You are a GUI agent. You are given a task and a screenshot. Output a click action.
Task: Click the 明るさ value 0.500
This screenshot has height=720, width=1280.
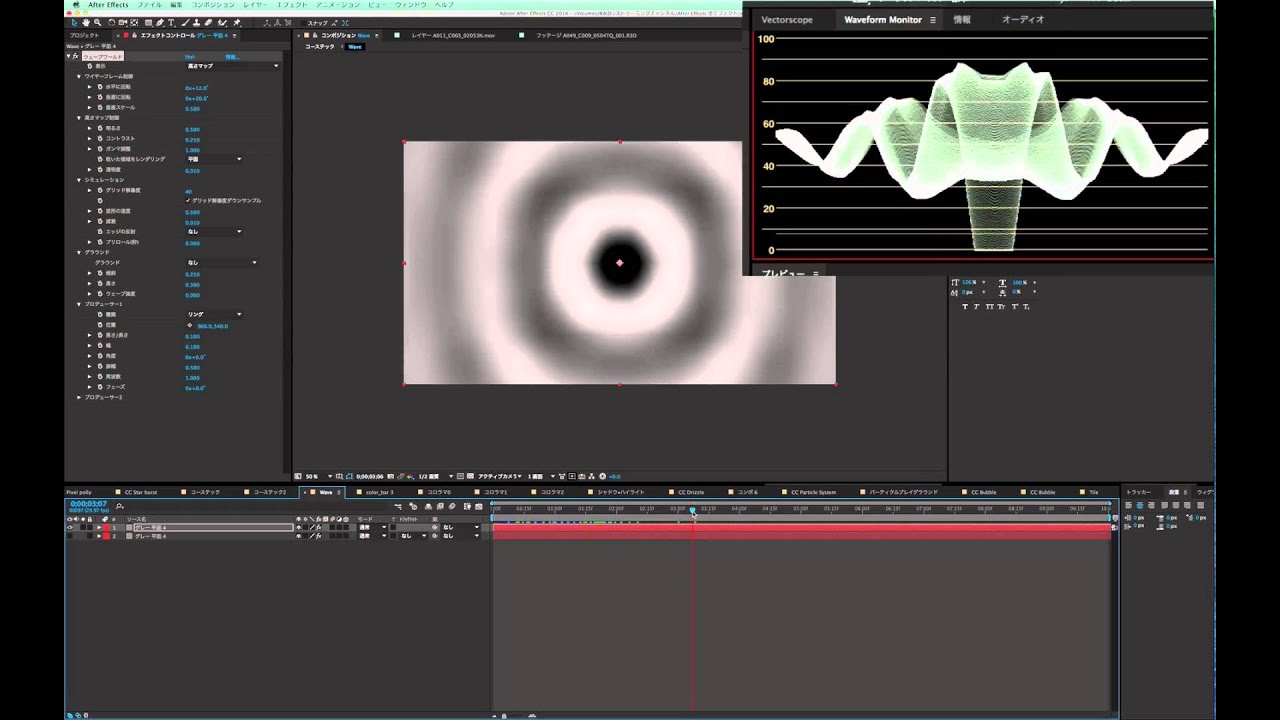[x=192, y=128]
